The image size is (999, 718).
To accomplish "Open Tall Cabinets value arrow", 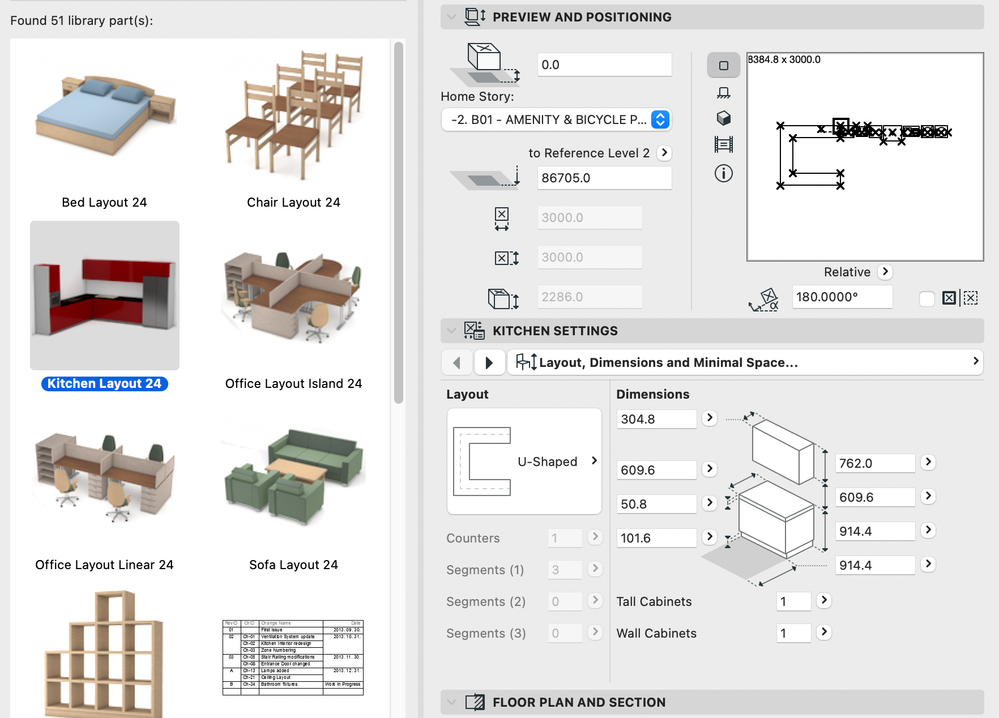I will coord(824,600).
